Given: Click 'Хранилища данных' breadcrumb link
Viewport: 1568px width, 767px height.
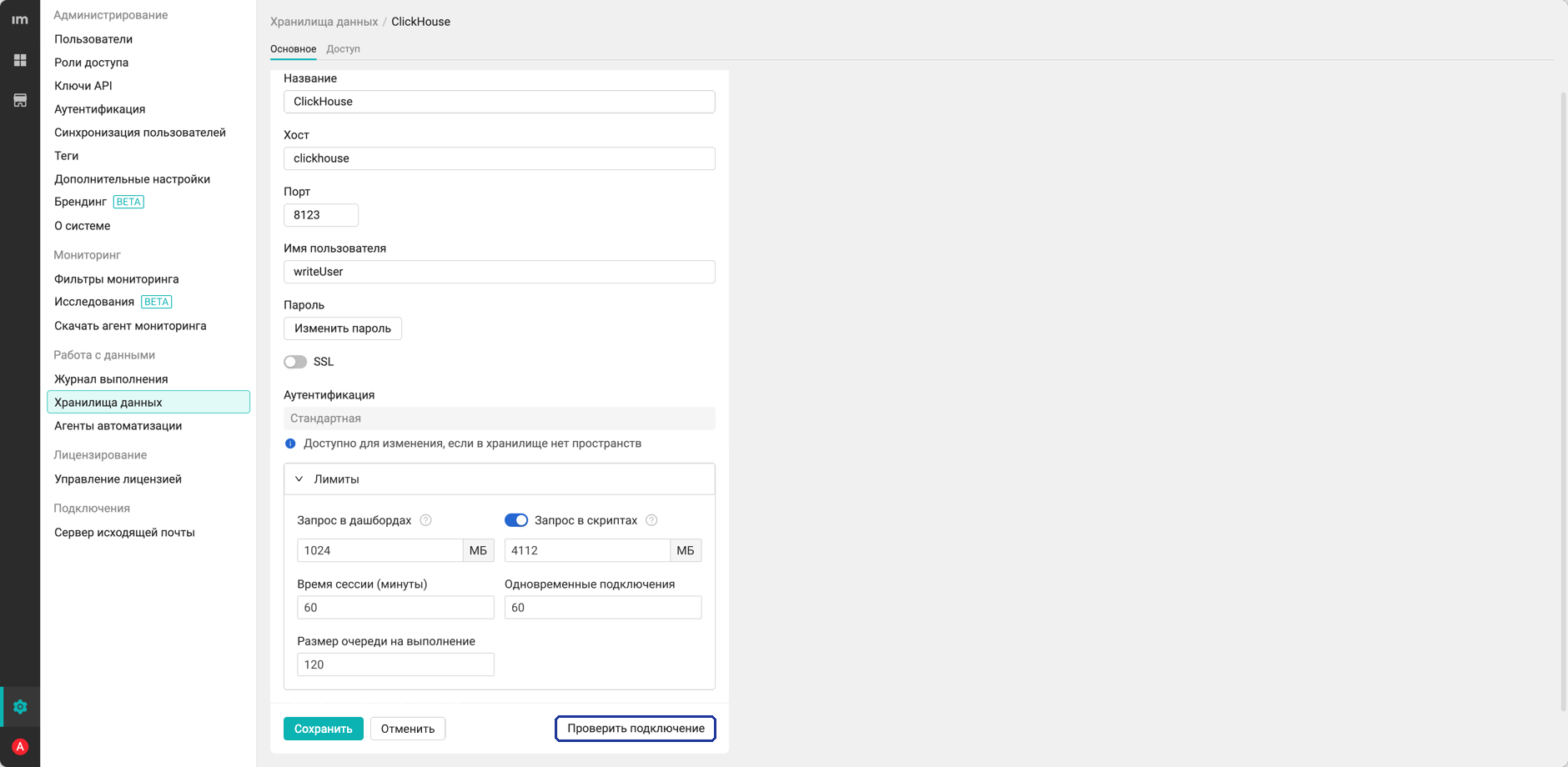Looking at the screenshot, I should click(x=324, y=22).
